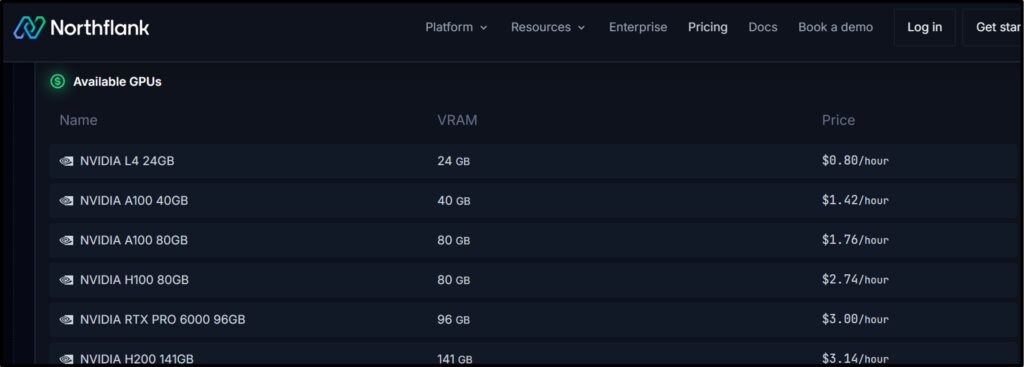Select the NVIDIA H100 80GB name
The height and width of the screenshot is (367, 1024).
(135, 280)
